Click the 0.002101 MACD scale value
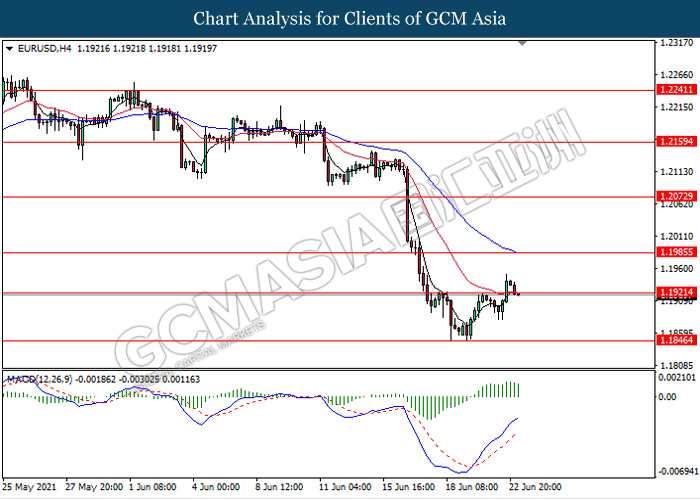The width and height of the screenshot is (700, 500). click(677, 378)
